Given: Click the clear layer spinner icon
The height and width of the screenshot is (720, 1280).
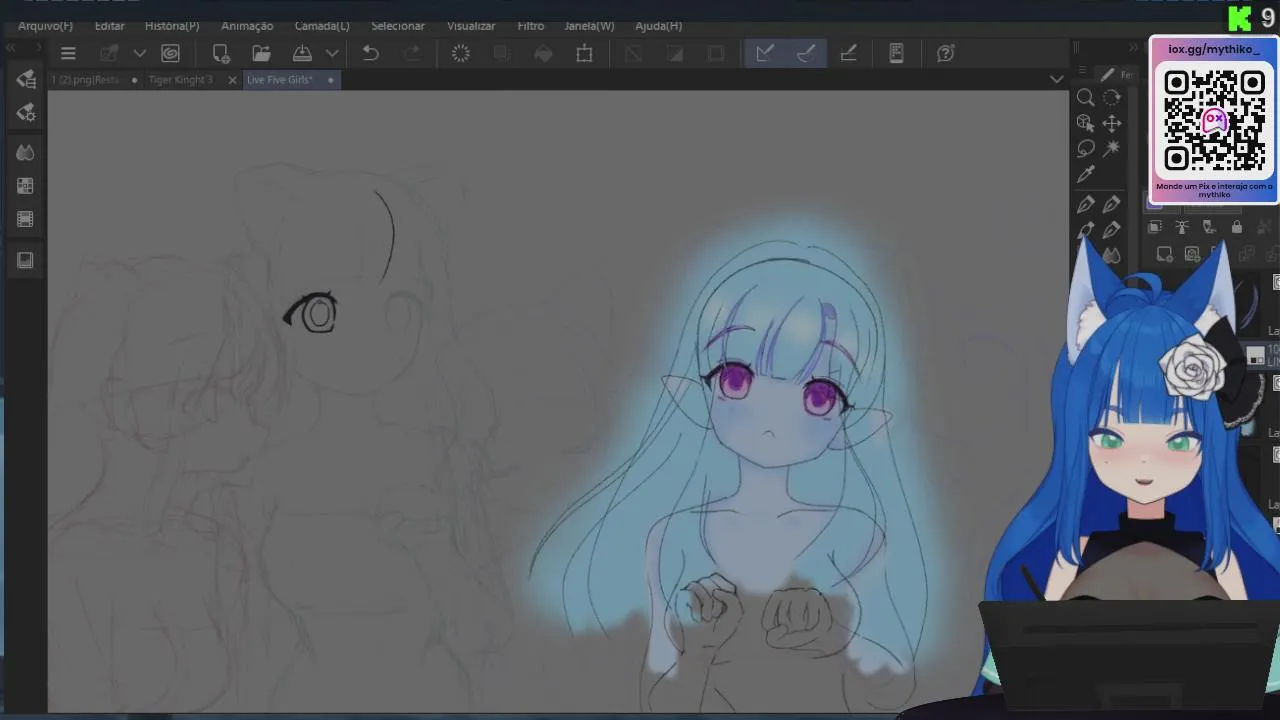Looking at the screenshot, I should pos(460,54).
